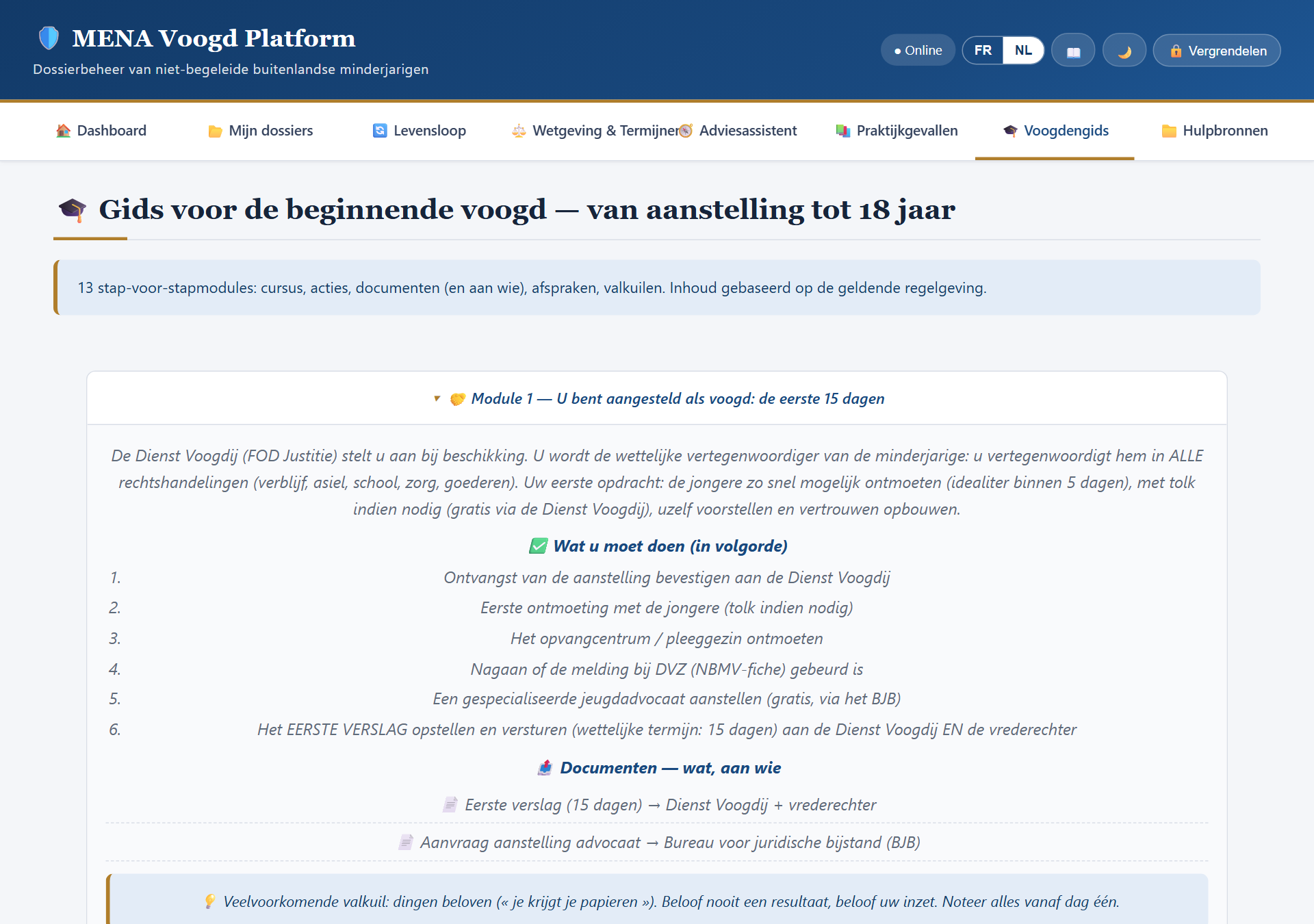Click 'Eerste verslag (15 dagen) → Dienst Voogdij' row
The width and height of the screenshot is (1314, 924).
pyautogui.click(x=657, y=805)
